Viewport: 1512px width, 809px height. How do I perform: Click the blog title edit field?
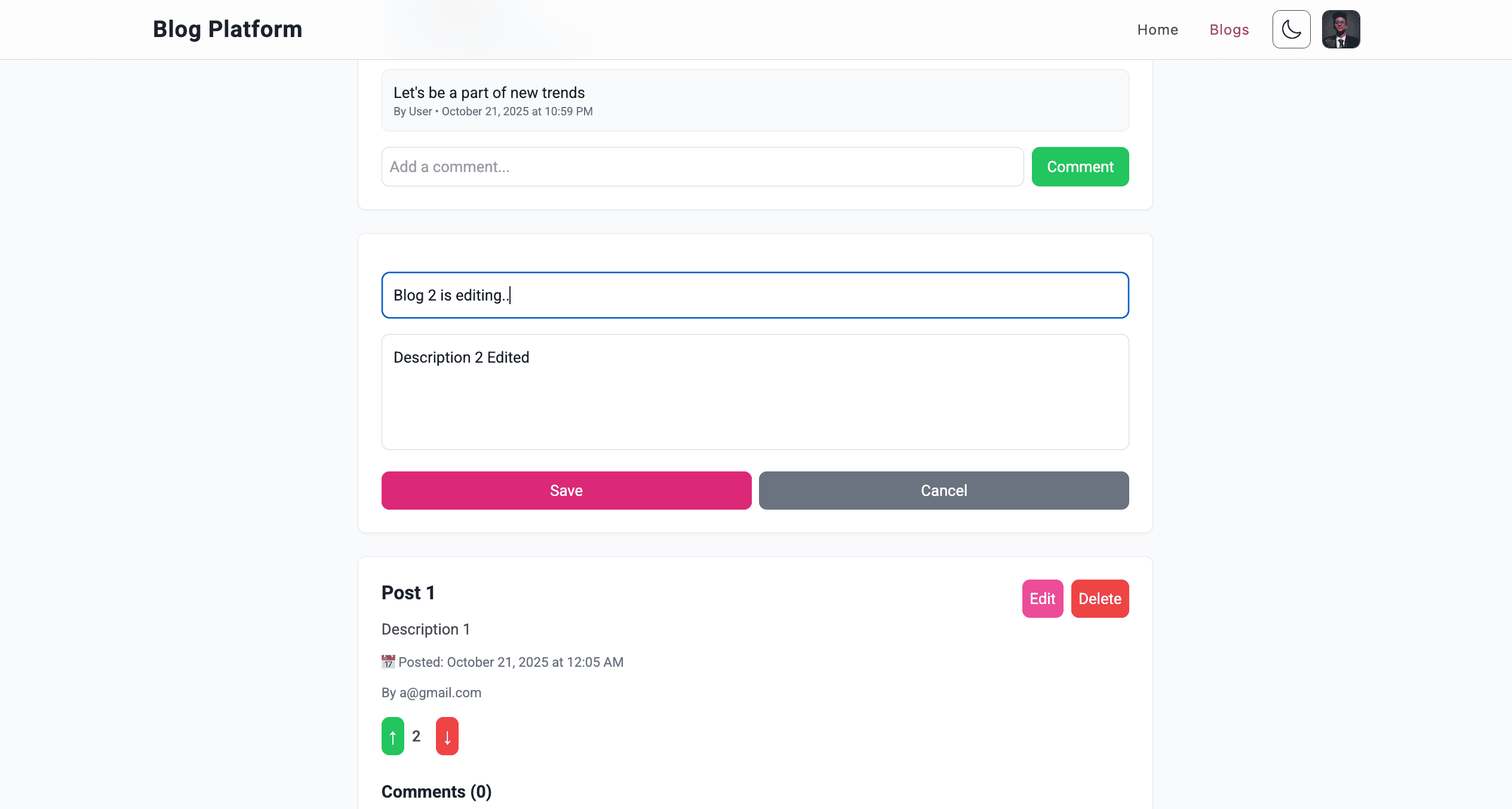tap(754, 295)
